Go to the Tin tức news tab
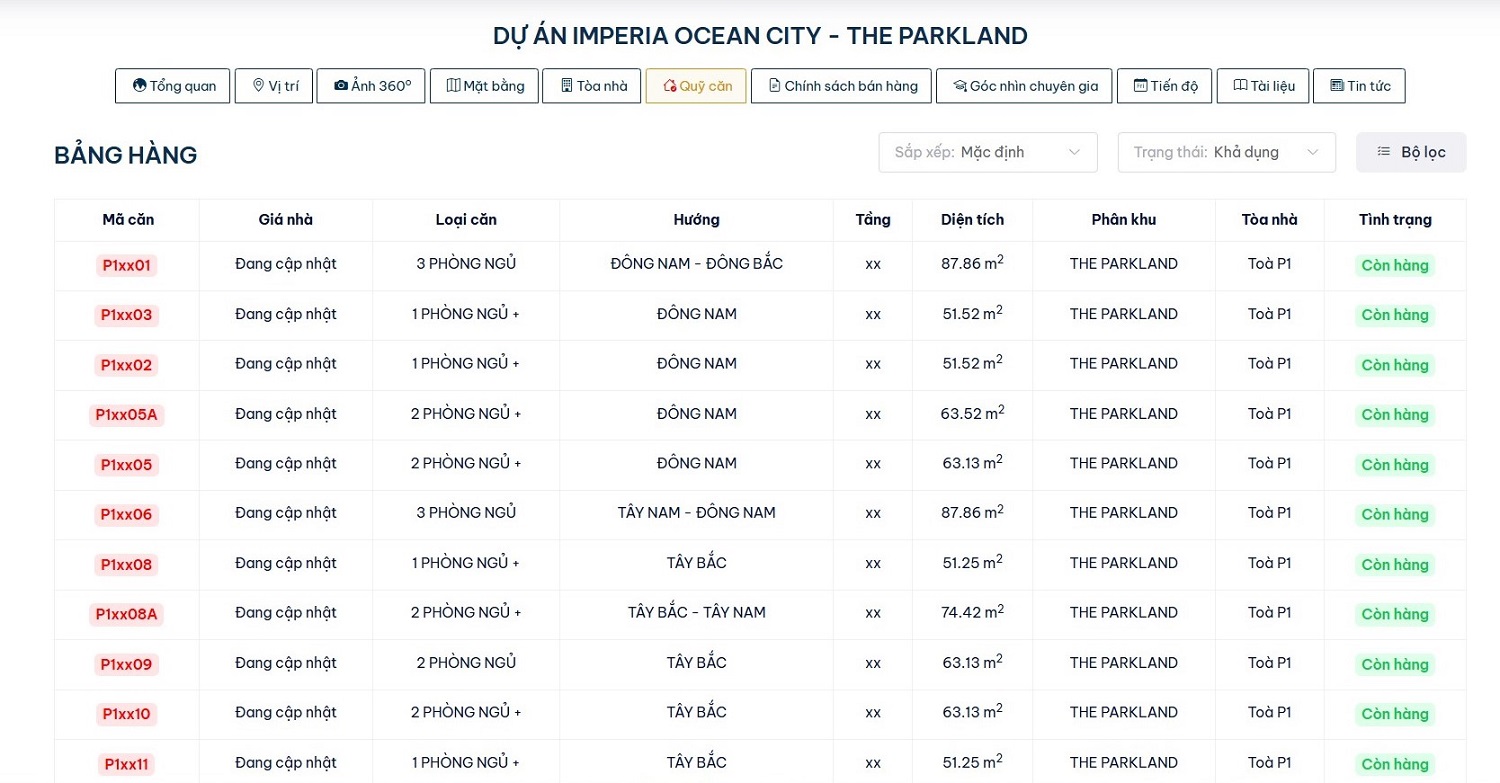The width and height of the screenshot is (1500, 783). 1359,86
